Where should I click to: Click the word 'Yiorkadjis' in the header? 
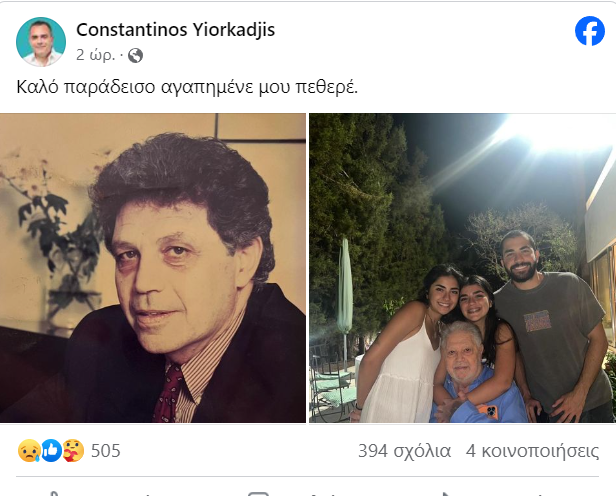[234, 30]
